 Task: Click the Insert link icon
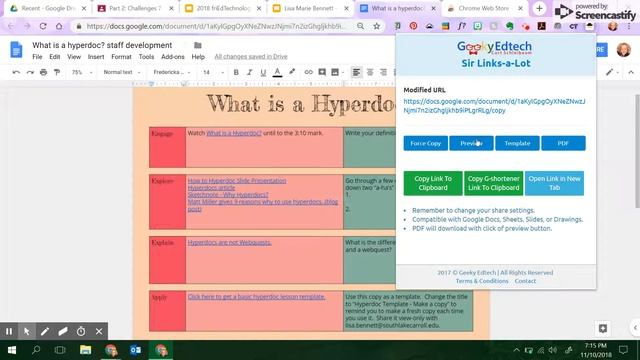click(x=308, y=72)
